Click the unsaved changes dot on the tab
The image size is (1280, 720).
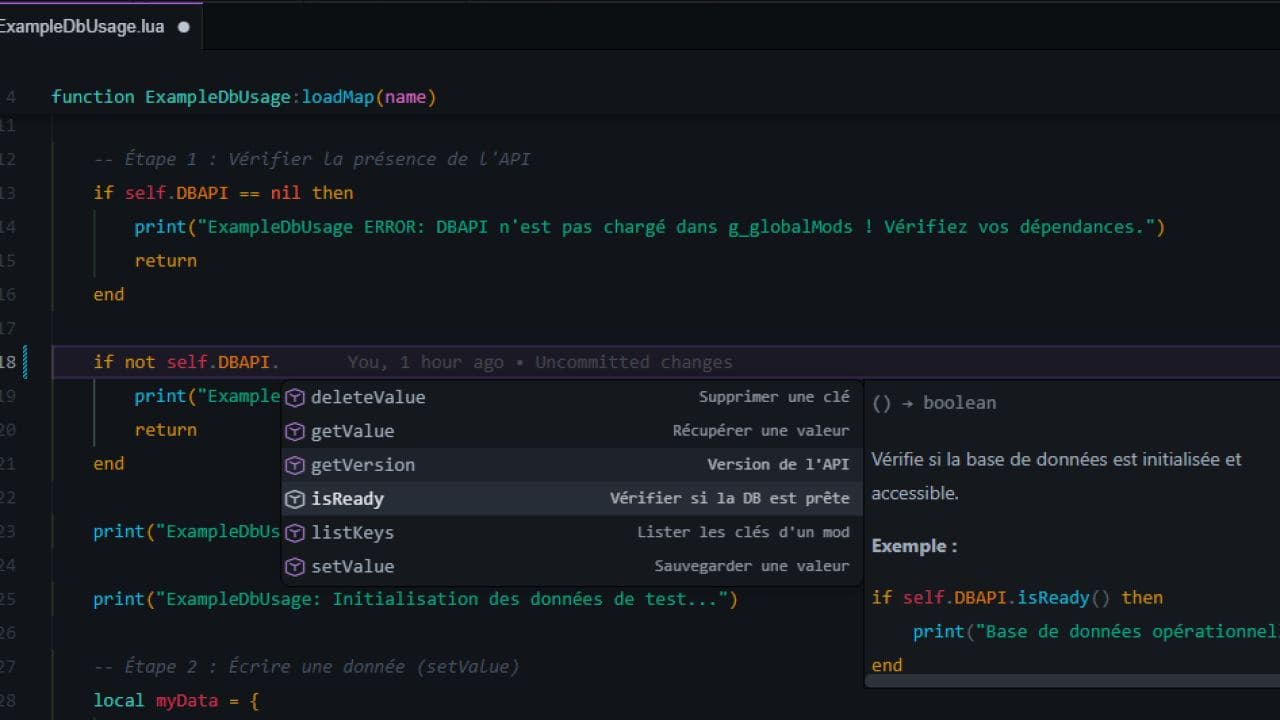coord(182,27)
